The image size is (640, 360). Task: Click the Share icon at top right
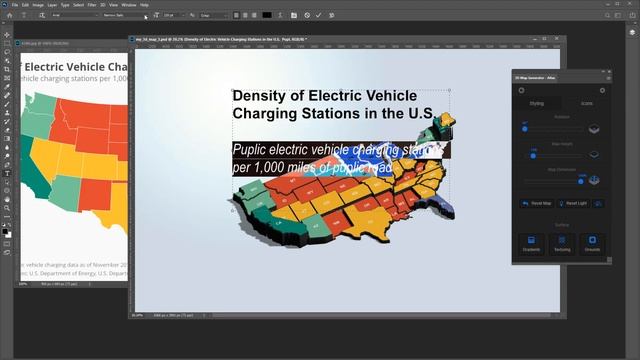pyautogui.click(x=632, y=15)
